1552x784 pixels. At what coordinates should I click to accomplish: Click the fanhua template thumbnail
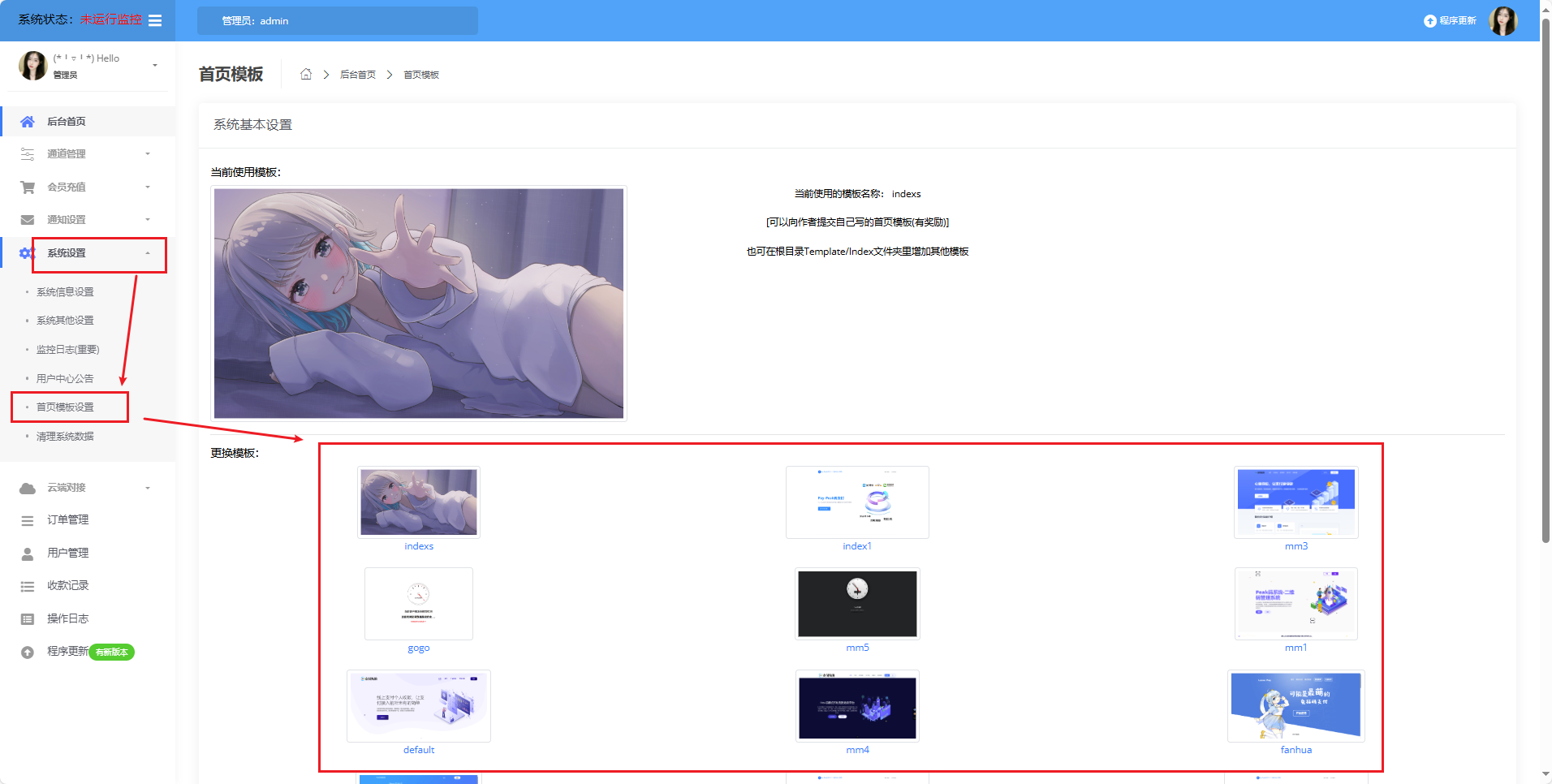pos(1296,706)
